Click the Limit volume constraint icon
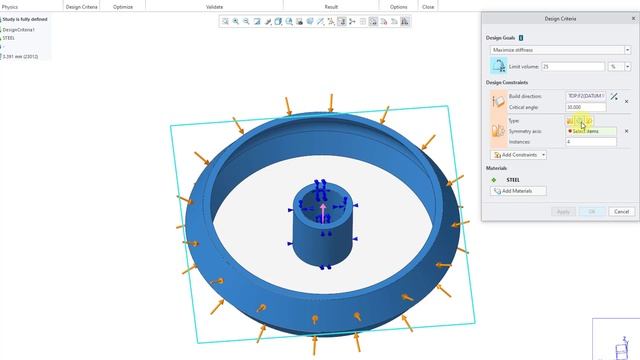This screenshot has width=640, height=360. pyautogui.click(x=498, y=66)
